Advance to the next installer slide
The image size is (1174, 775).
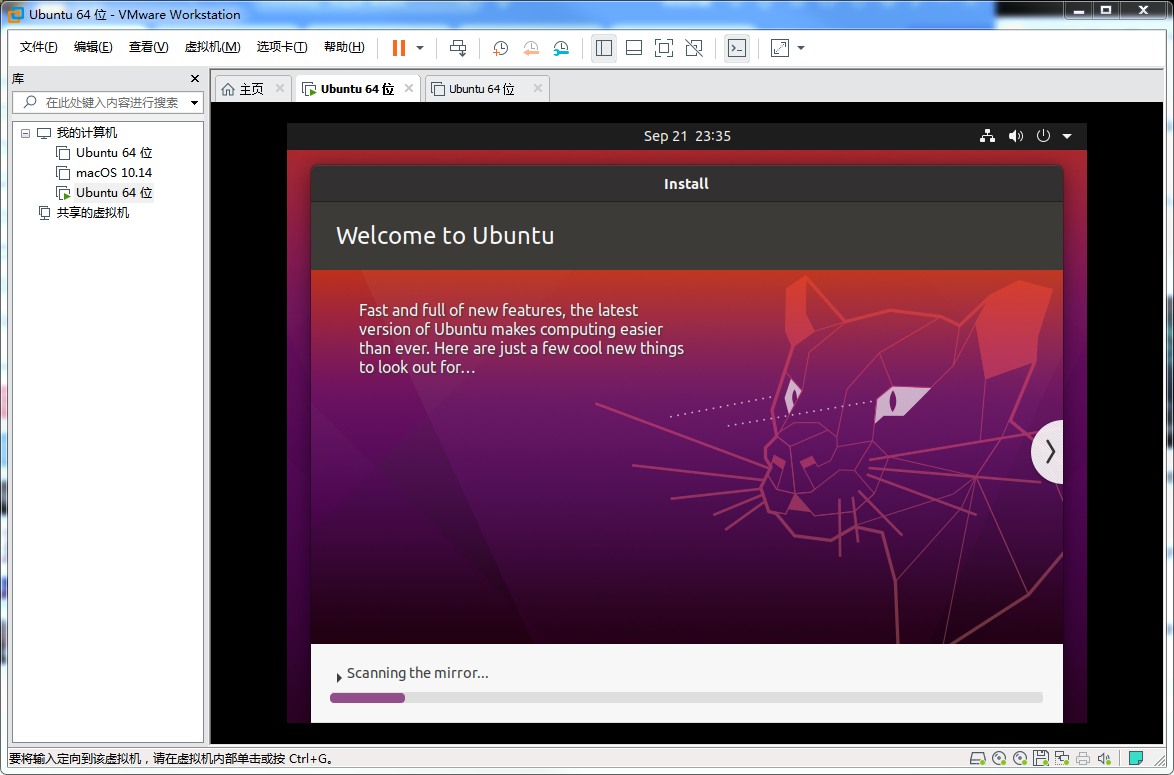click(x=1048, y=452)
